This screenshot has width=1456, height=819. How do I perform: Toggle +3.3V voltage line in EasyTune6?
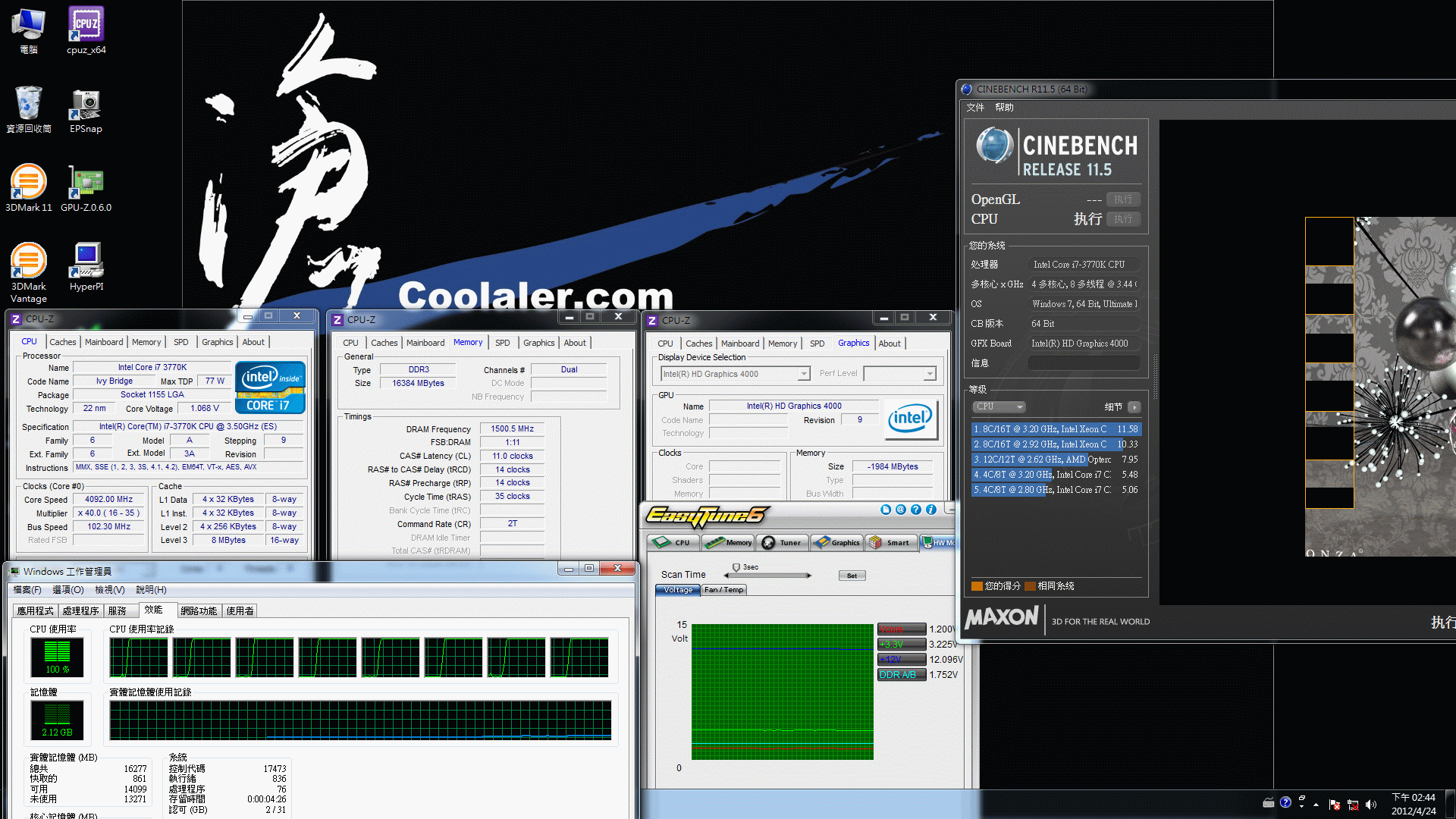(x=902, y=645)
